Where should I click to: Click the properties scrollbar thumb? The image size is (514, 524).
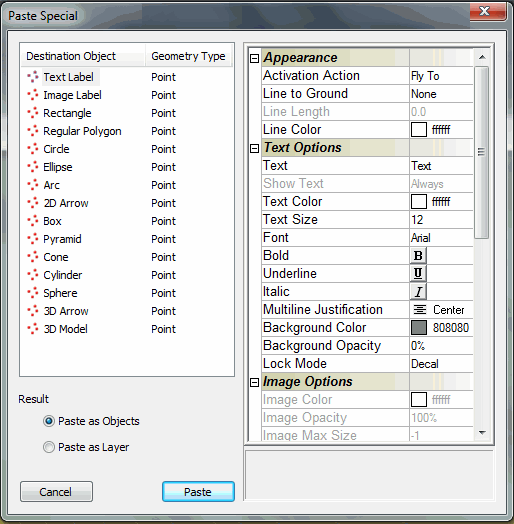pos(482,152)
